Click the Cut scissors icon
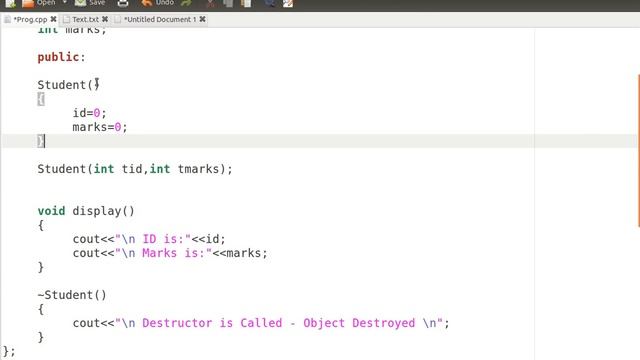This screenshot has width=640, height=360. click(210, 3)
